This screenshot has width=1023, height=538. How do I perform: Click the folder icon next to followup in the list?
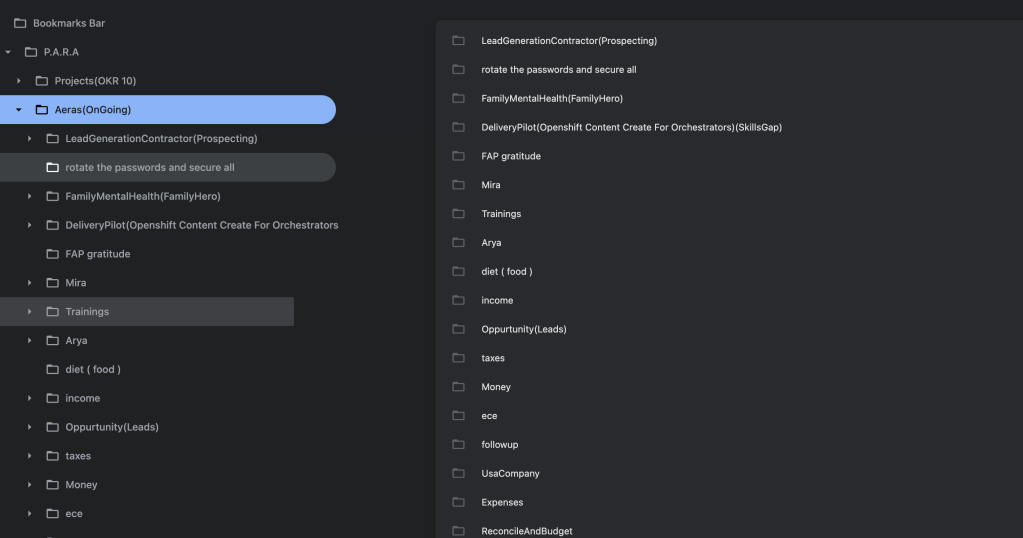[x=459, y=445]
